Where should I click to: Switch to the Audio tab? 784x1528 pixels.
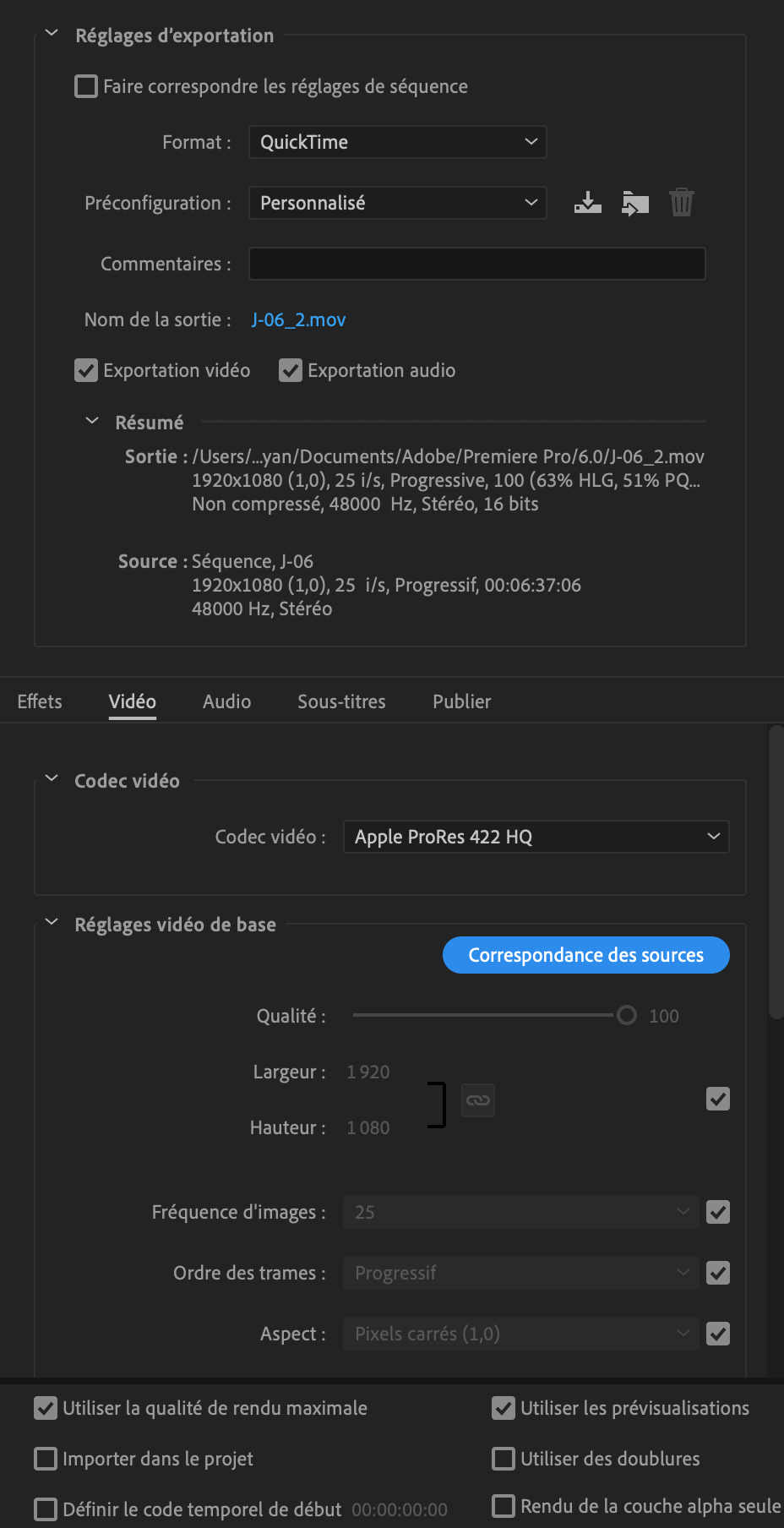pos(226,701)
